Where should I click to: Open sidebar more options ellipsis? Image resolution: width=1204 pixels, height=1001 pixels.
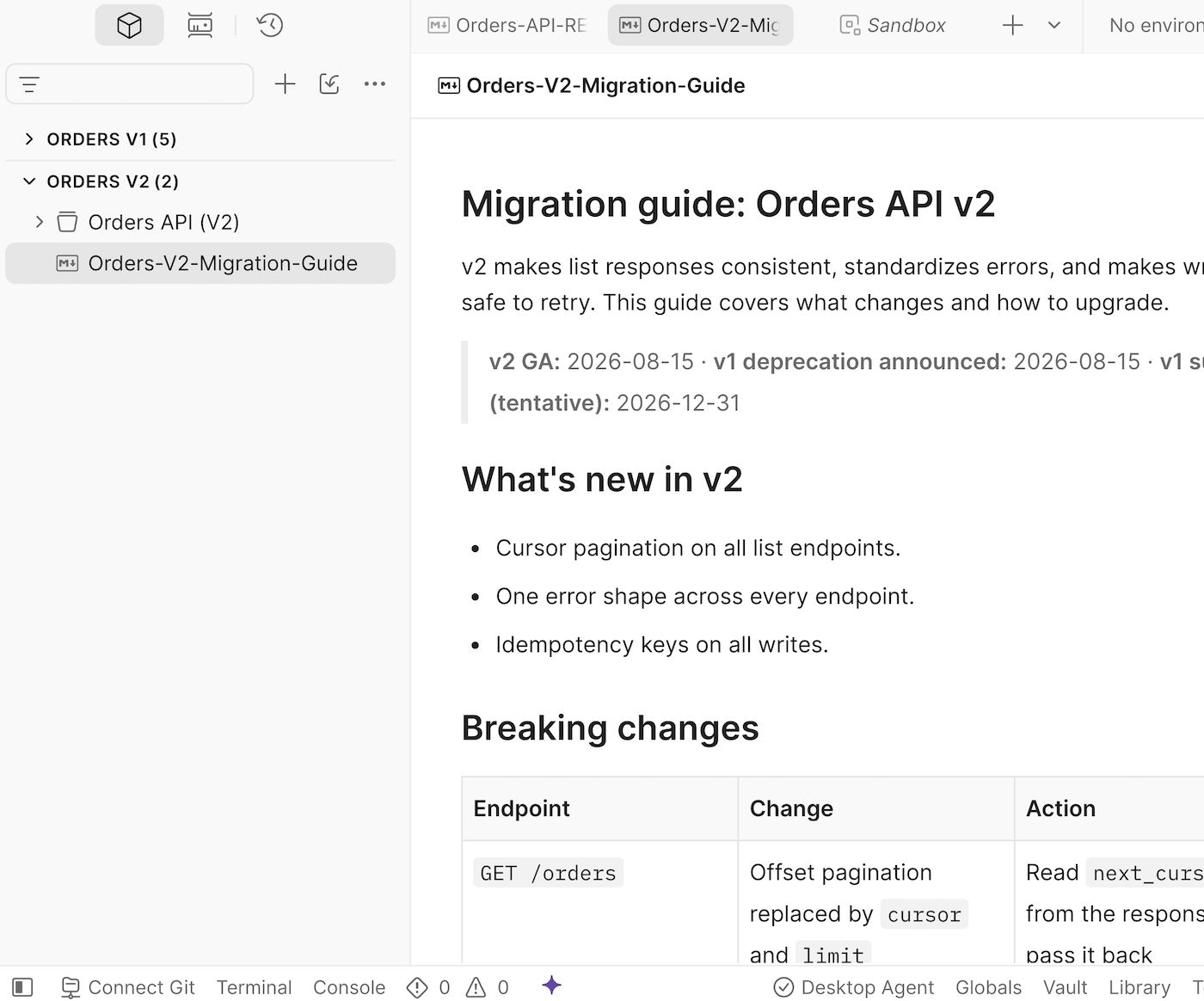[375, 83]
